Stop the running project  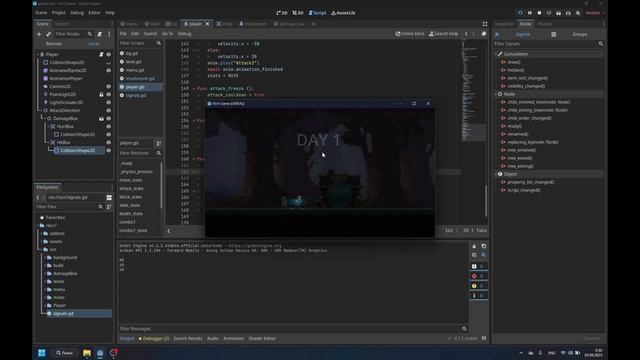click(539, 13)
